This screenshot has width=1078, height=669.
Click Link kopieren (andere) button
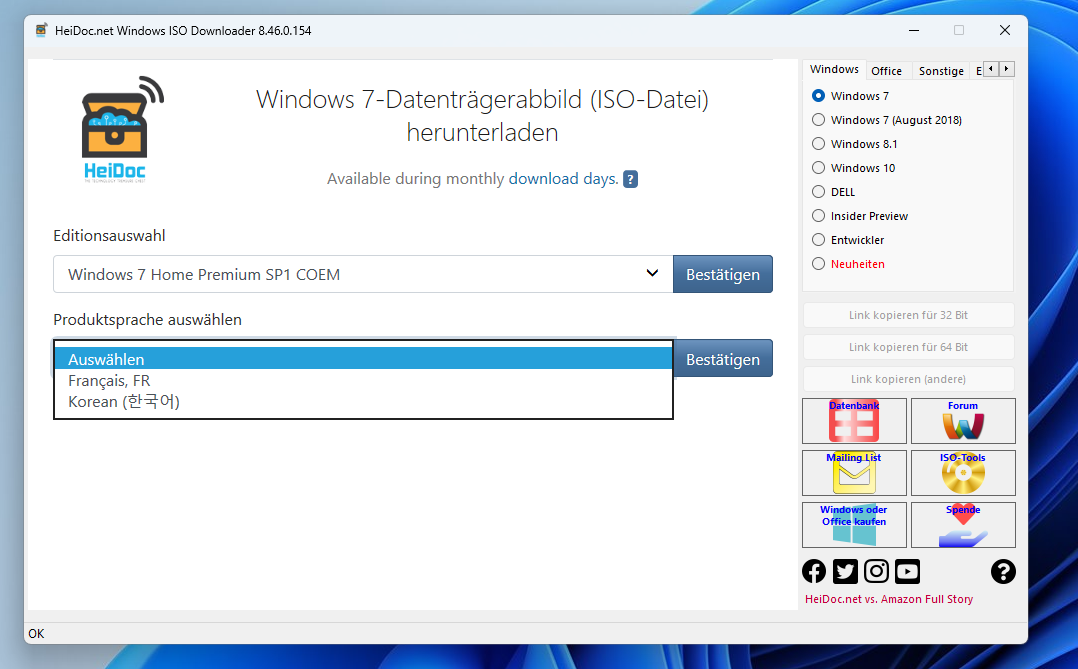[x=908, y=379]
